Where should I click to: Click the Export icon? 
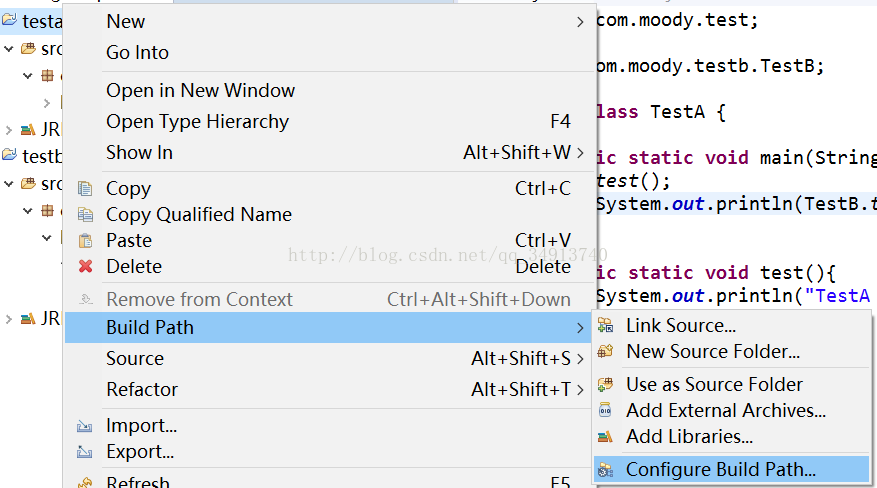84,452
